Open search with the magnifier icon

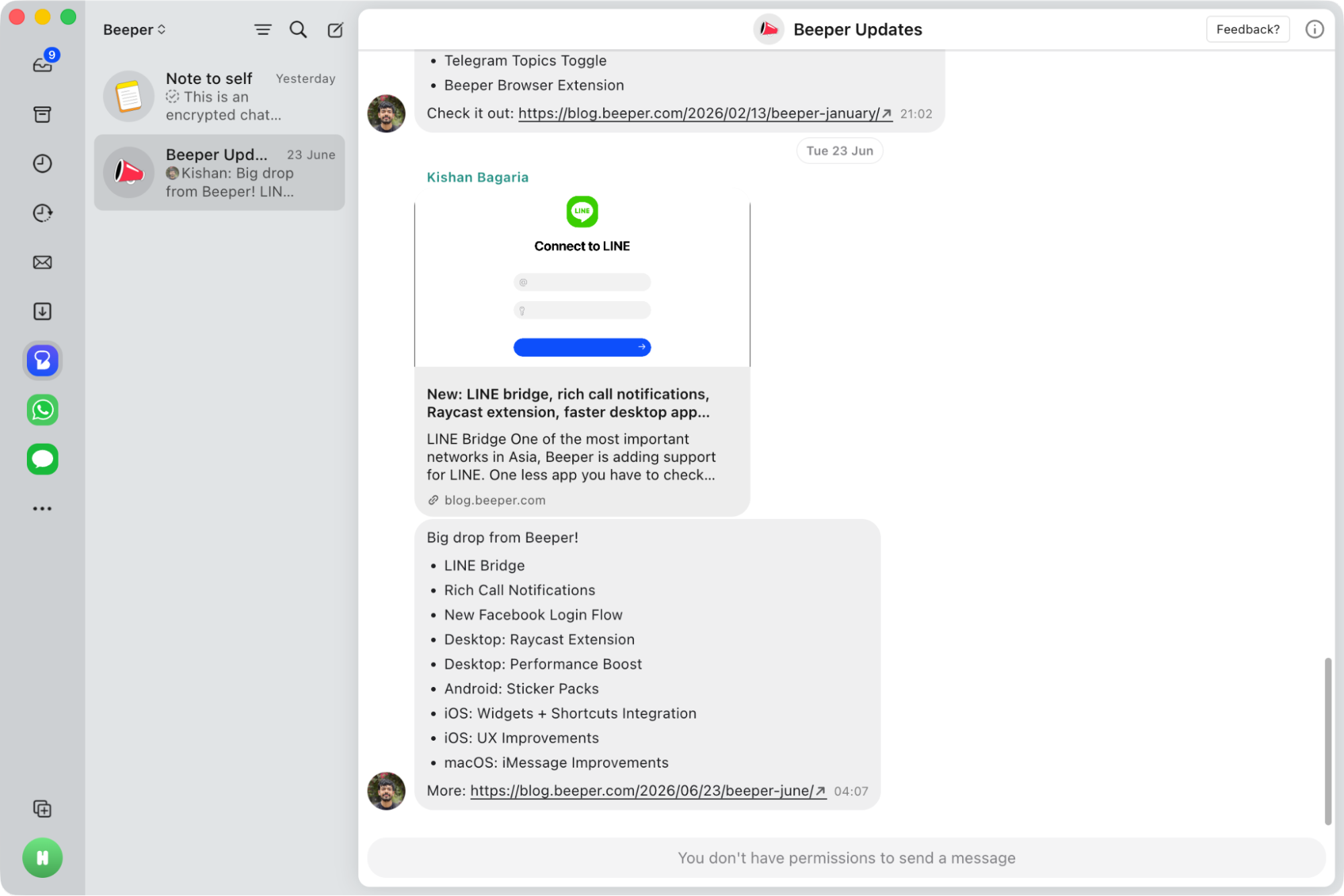(x=298, y=30)
